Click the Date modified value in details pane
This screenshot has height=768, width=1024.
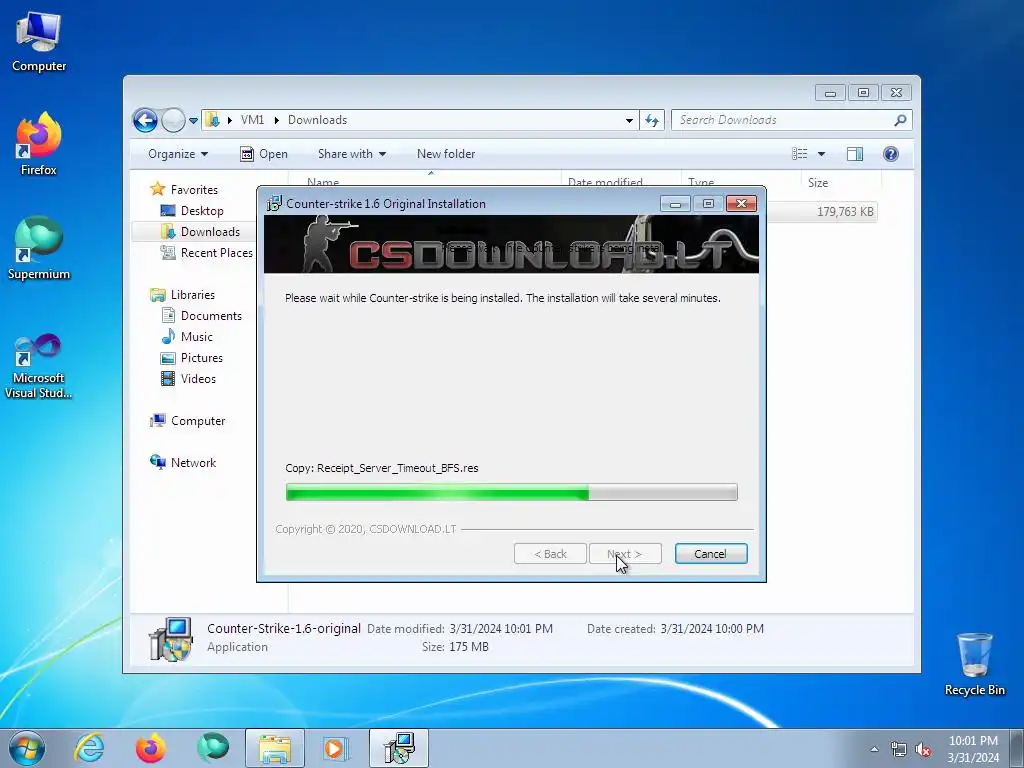(x=501, y=629)
